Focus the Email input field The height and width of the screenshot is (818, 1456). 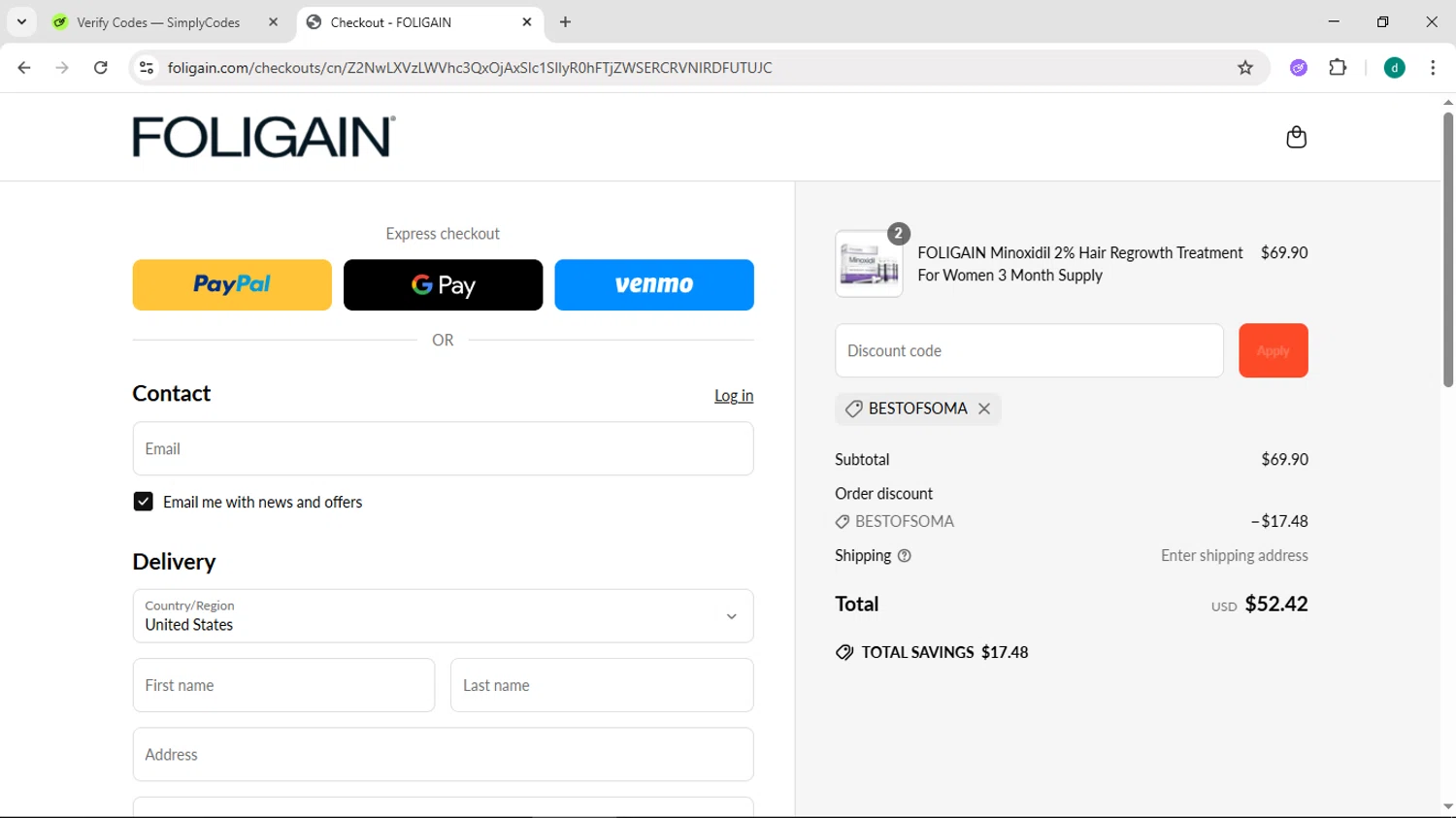[443, 448]
